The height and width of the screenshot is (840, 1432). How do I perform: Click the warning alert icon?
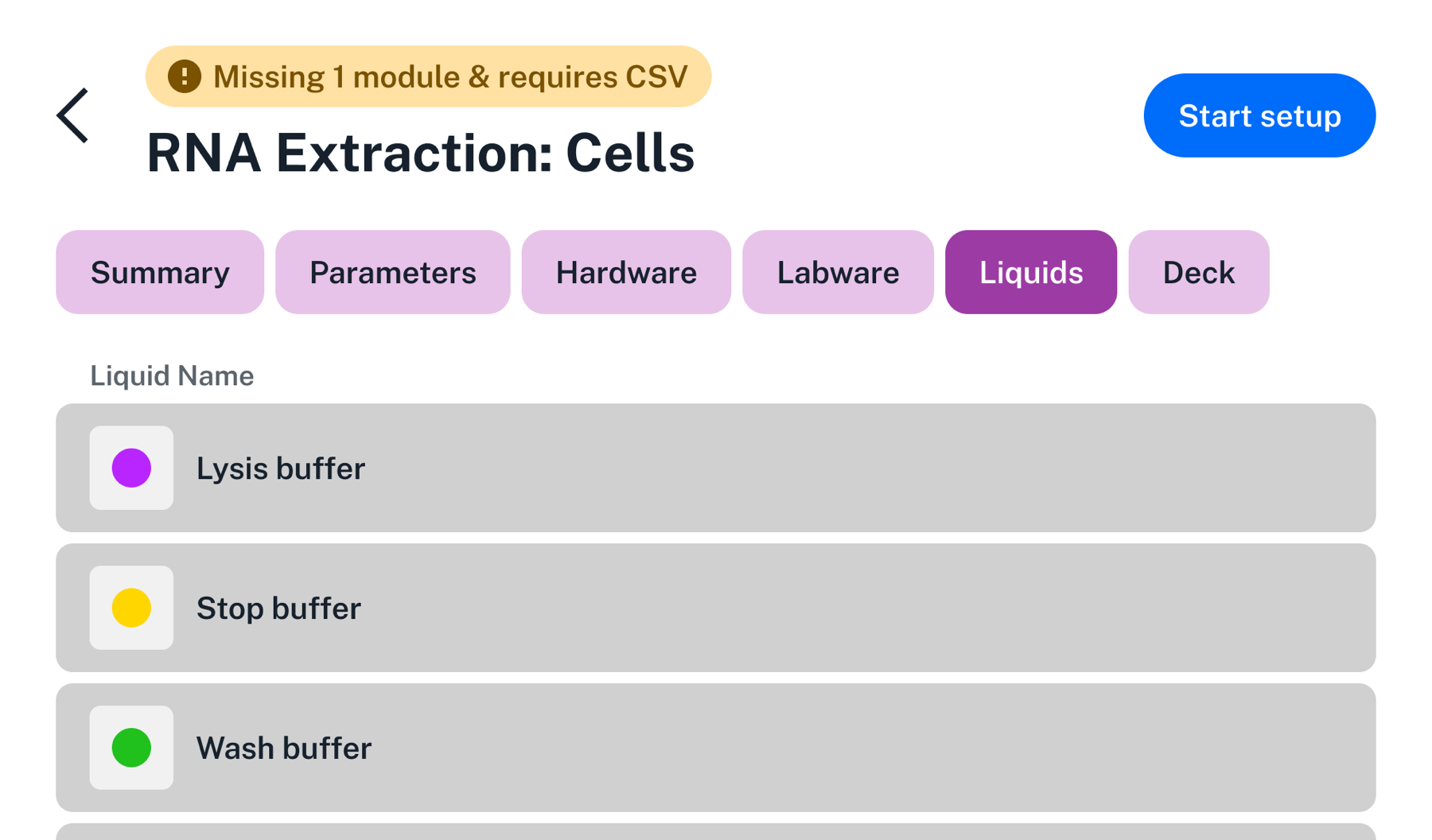point(184,76)
